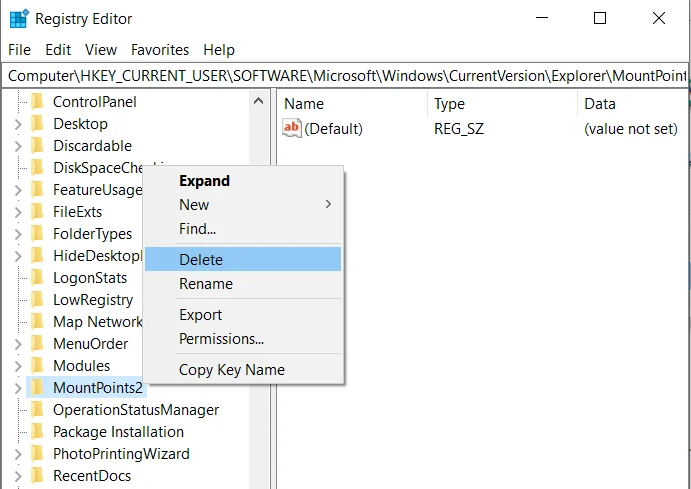The height and width of the screenshot is (489, 691).
Task: Click the REG_SZ type cell
Action: coord(459,129)
